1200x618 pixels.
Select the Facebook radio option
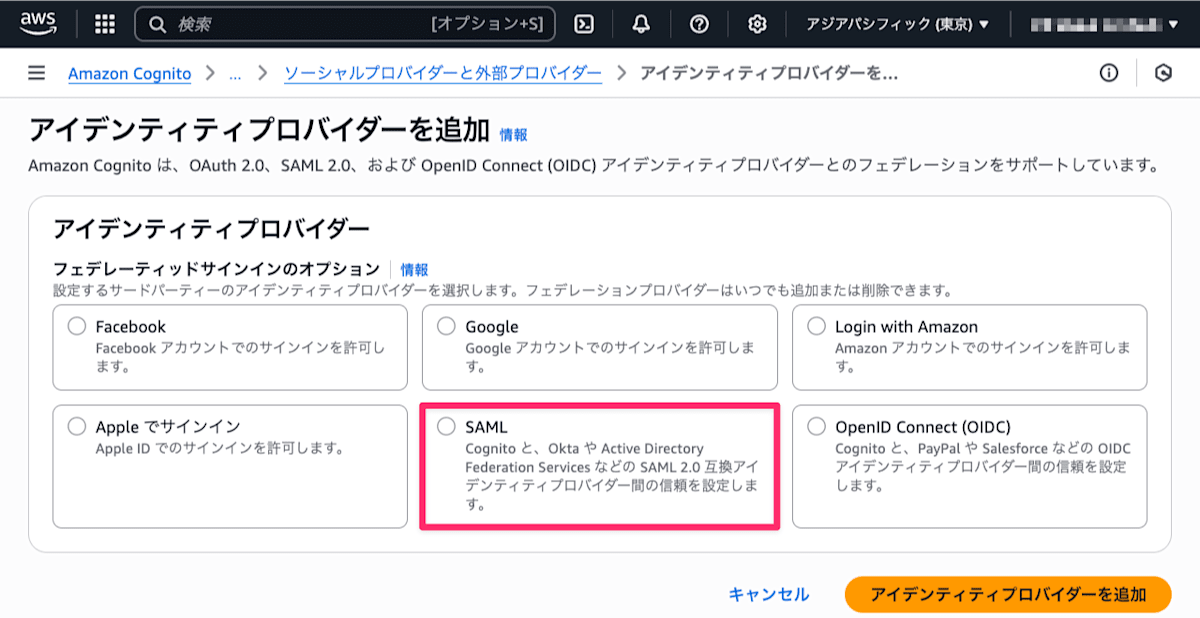click(x=77, y=326)
